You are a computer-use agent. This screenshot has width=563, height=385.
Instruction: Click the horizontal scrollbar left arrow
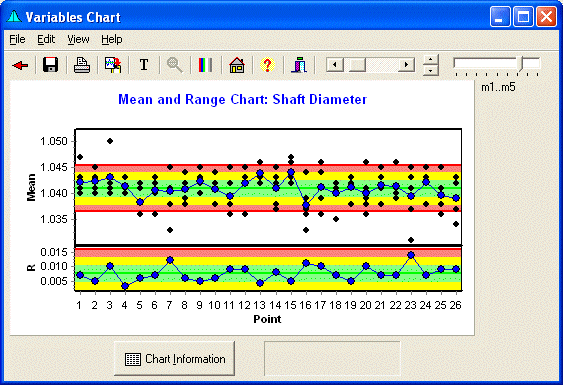(x=335, y=65)
